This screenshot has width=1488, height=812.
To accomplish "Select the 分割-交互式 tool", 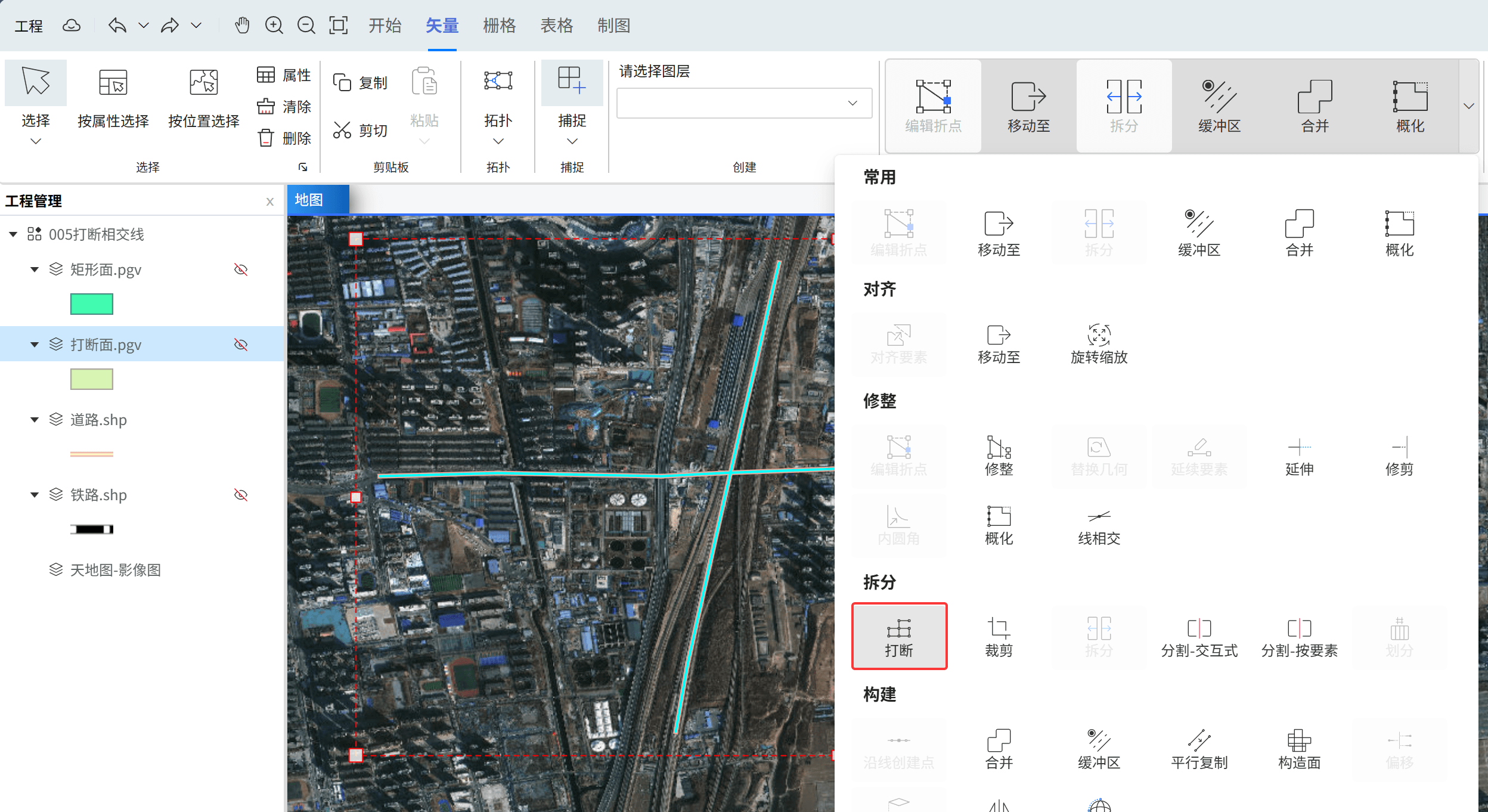I will coord(1199,636).
